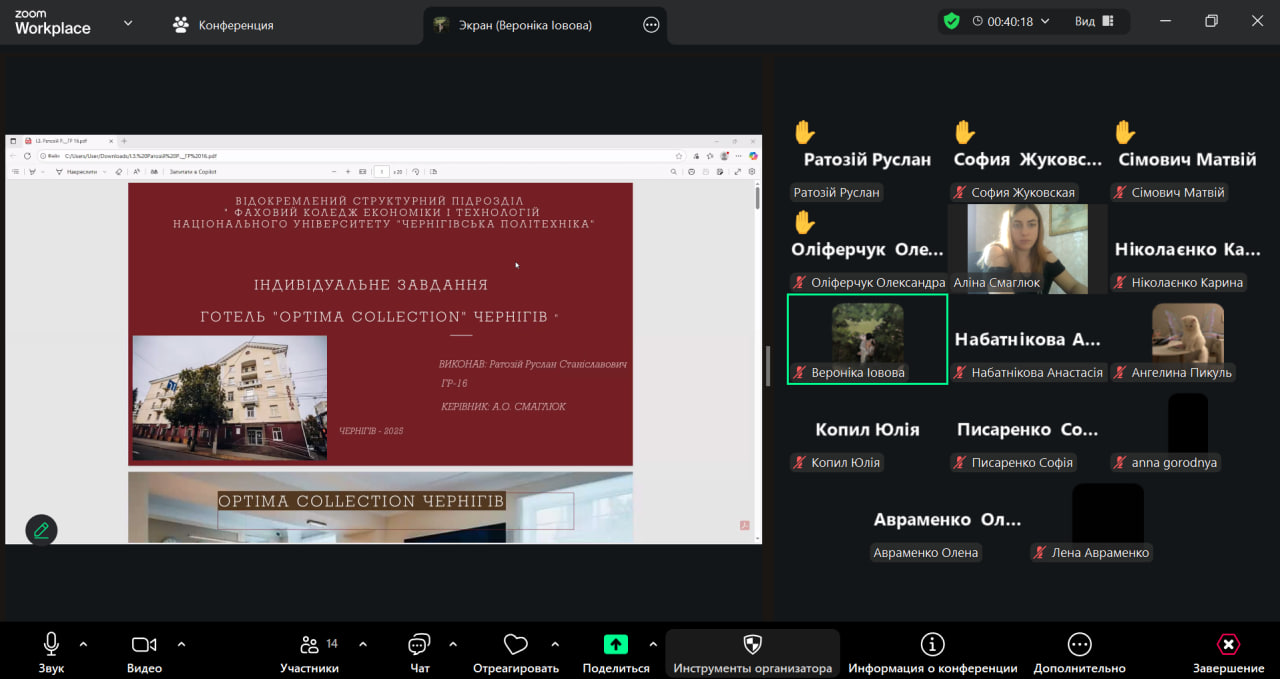Expand video settings arrow

click(x=181, y=644)
